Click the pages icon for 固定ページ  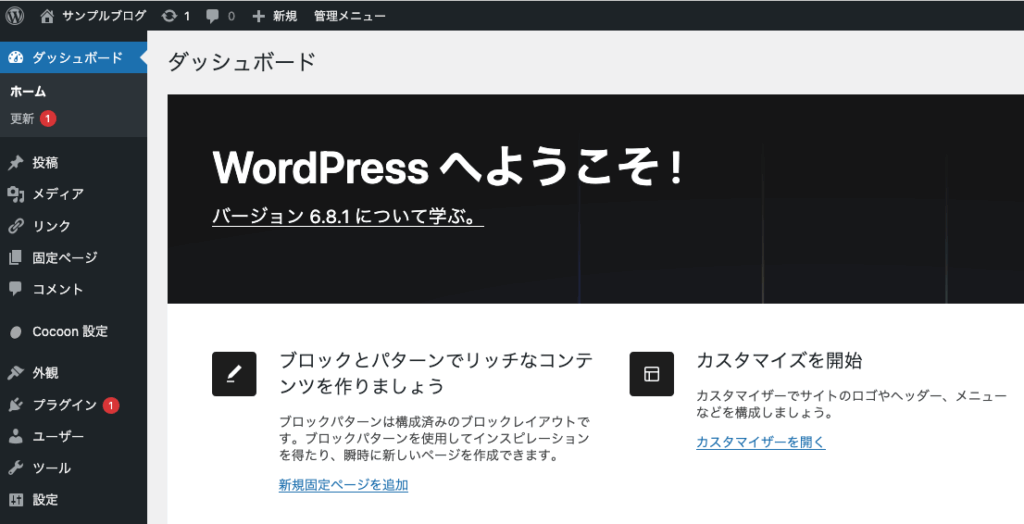click(x=16, y=257)
